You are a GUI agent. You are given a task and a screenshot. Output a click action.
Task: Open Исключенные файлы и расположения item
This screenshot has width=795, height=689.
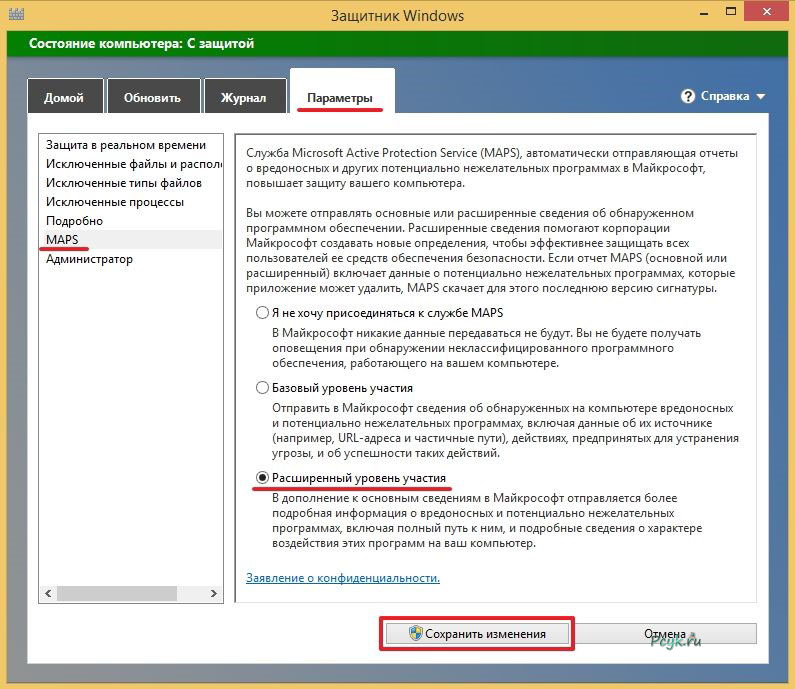130,164
